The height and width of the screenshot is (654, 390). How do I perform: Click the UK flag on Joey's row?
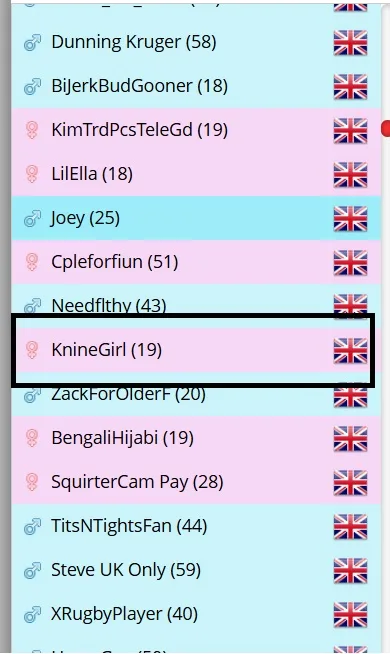(350, 219)
